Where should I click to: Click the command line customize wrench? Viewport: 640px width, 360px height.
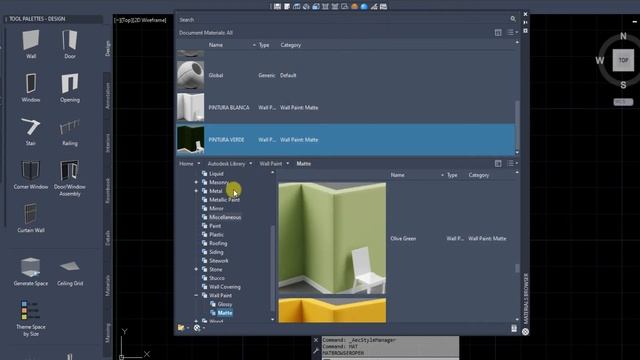[316, 350]
